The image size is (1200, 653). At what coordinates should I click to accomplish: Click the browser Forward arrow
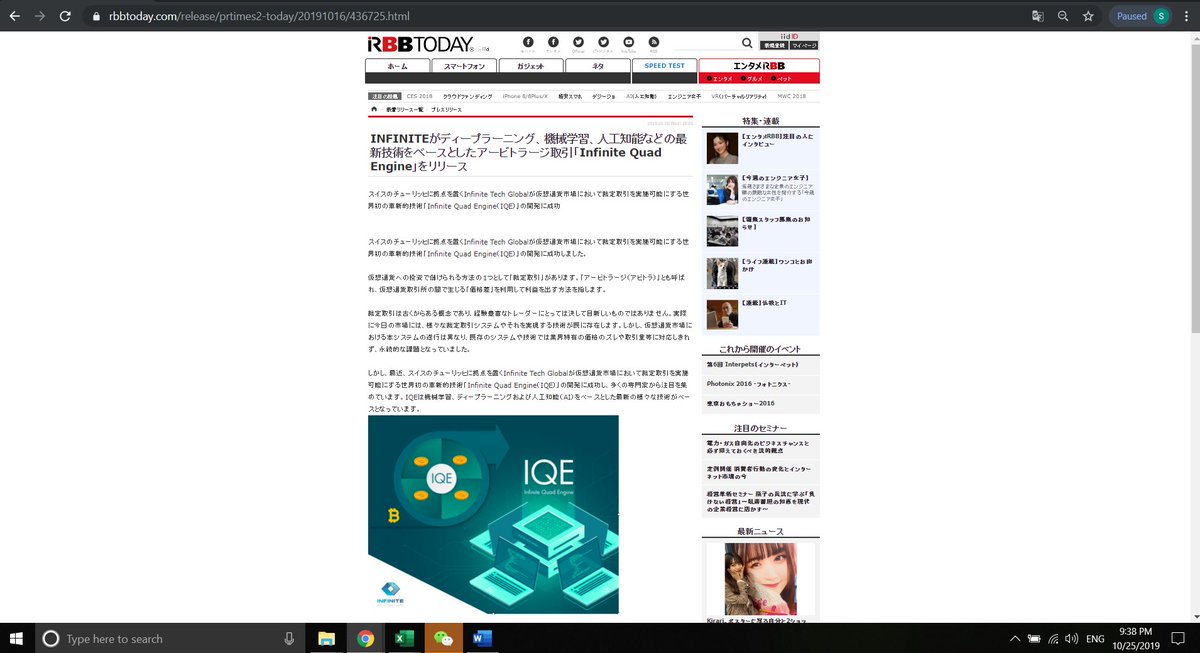click(x=39, y=16)
